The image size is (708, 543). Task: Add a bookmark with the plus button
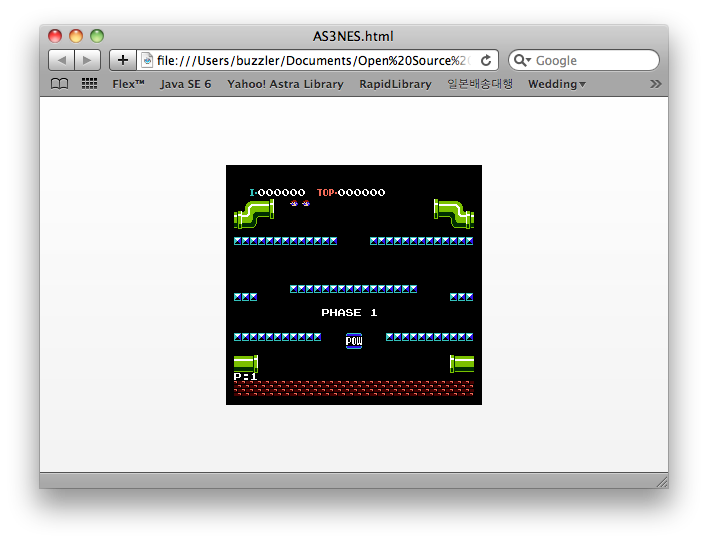[123, 60]
